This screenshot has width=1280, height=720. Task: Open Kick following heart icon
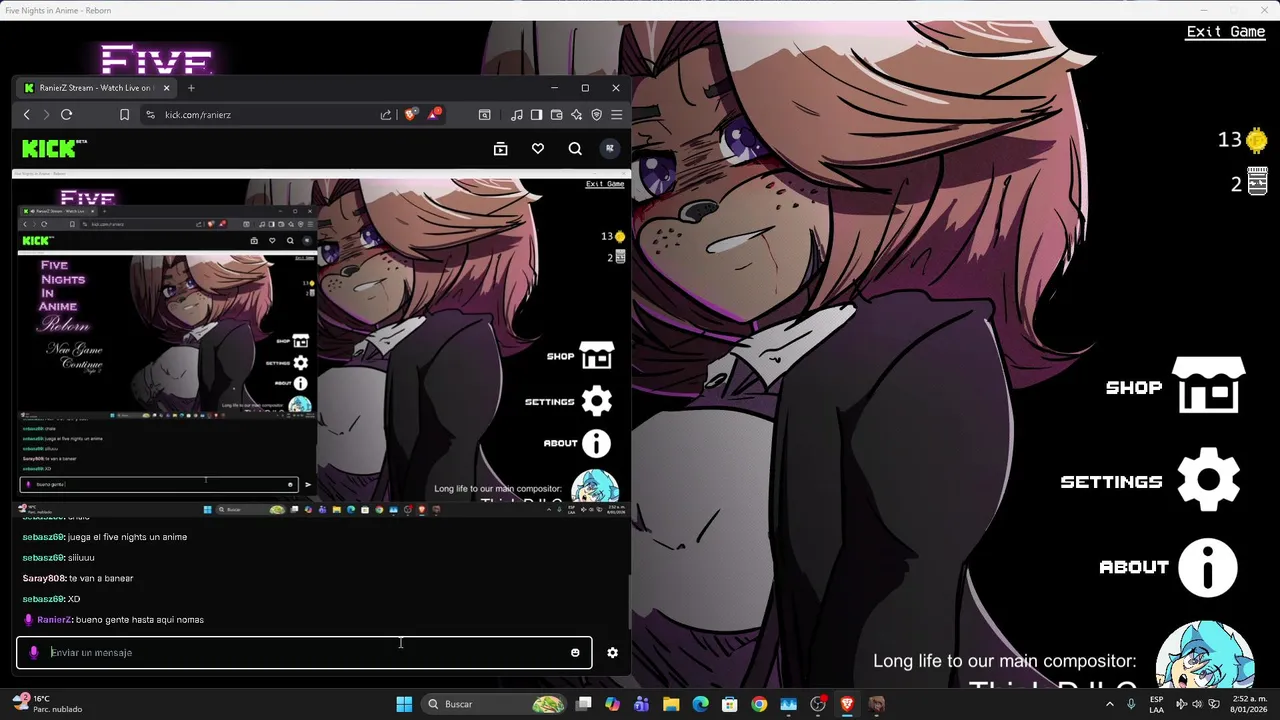538,149
